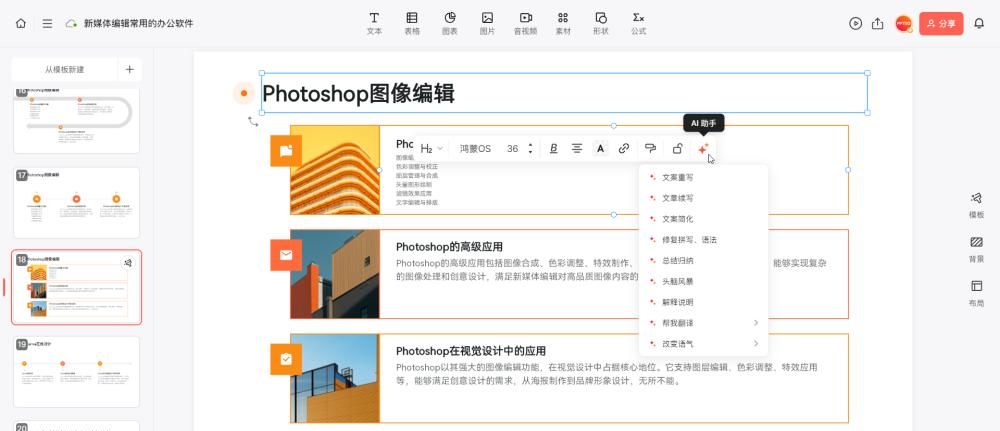
Task: Insert a table with 表格 tool
Action: pyautogui.click(x=412, y=24)
